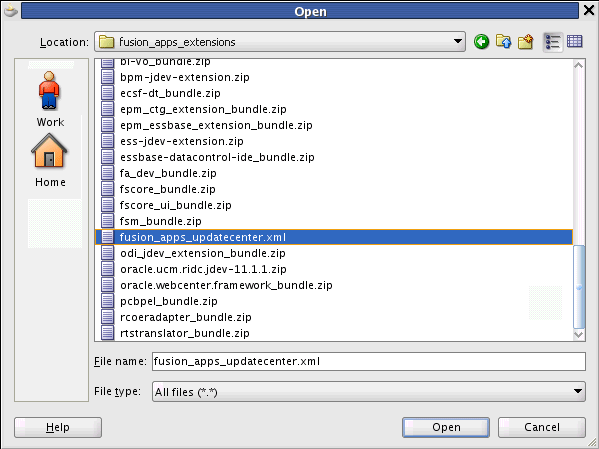Create a new folder icon
This screenshot has height=449, width=599.
(526, 41)
